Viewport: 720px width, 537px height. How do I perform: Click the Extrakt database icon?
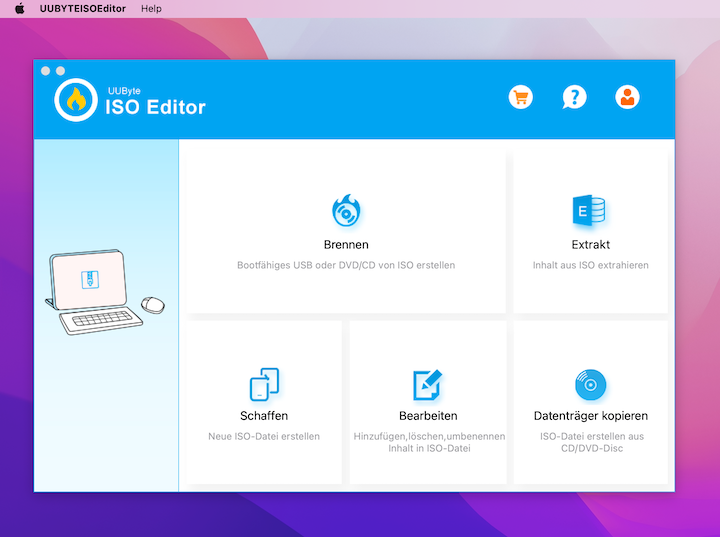589,210
